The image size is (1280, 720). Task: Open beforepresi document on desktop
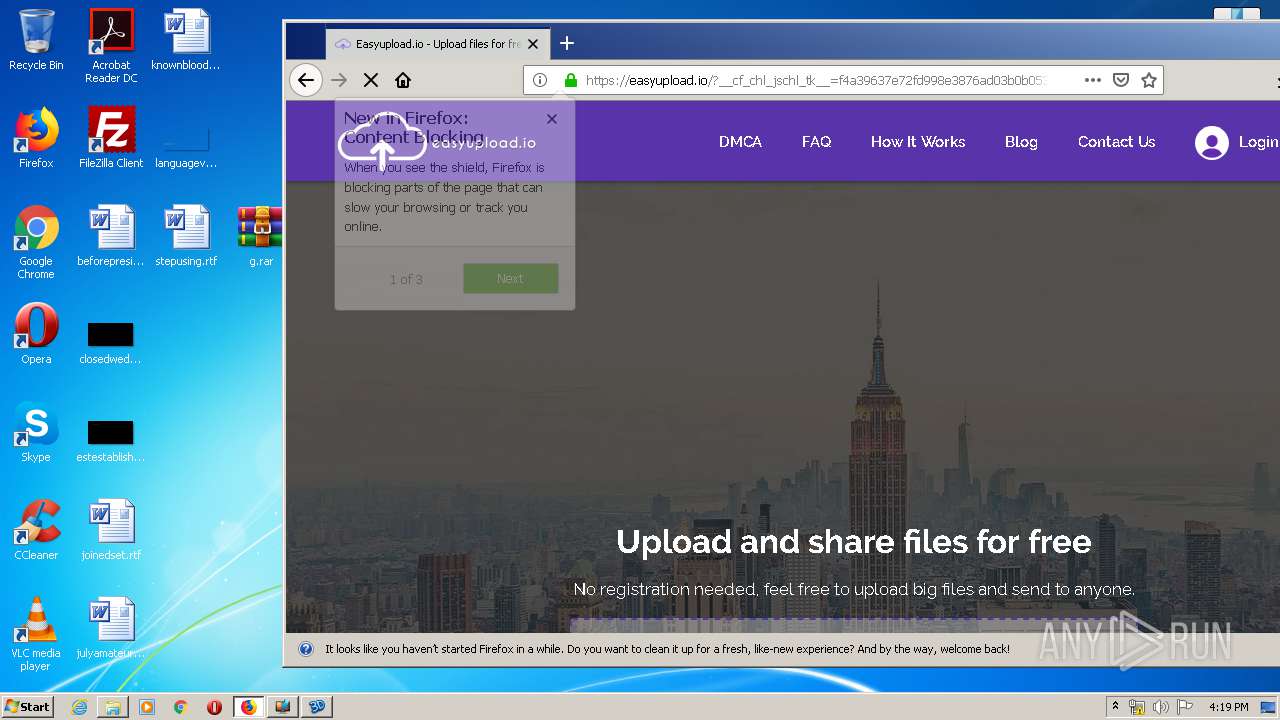point(111,236)
